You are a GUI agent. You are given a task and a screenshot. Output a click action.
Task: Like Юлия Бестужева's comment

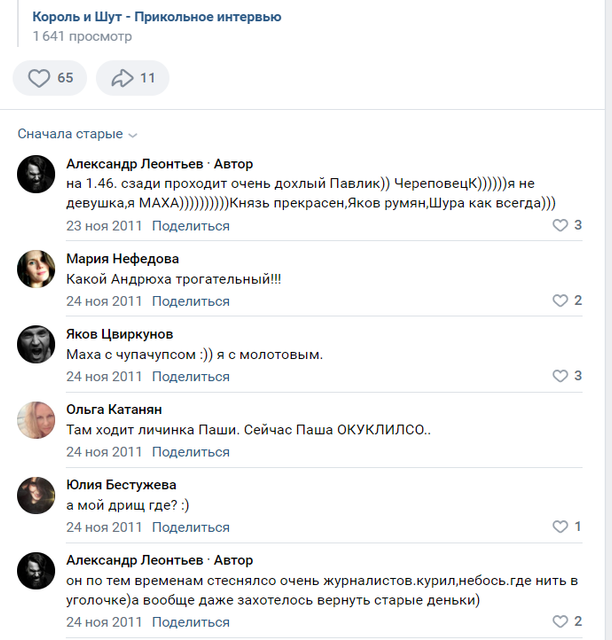pos(567,527)
